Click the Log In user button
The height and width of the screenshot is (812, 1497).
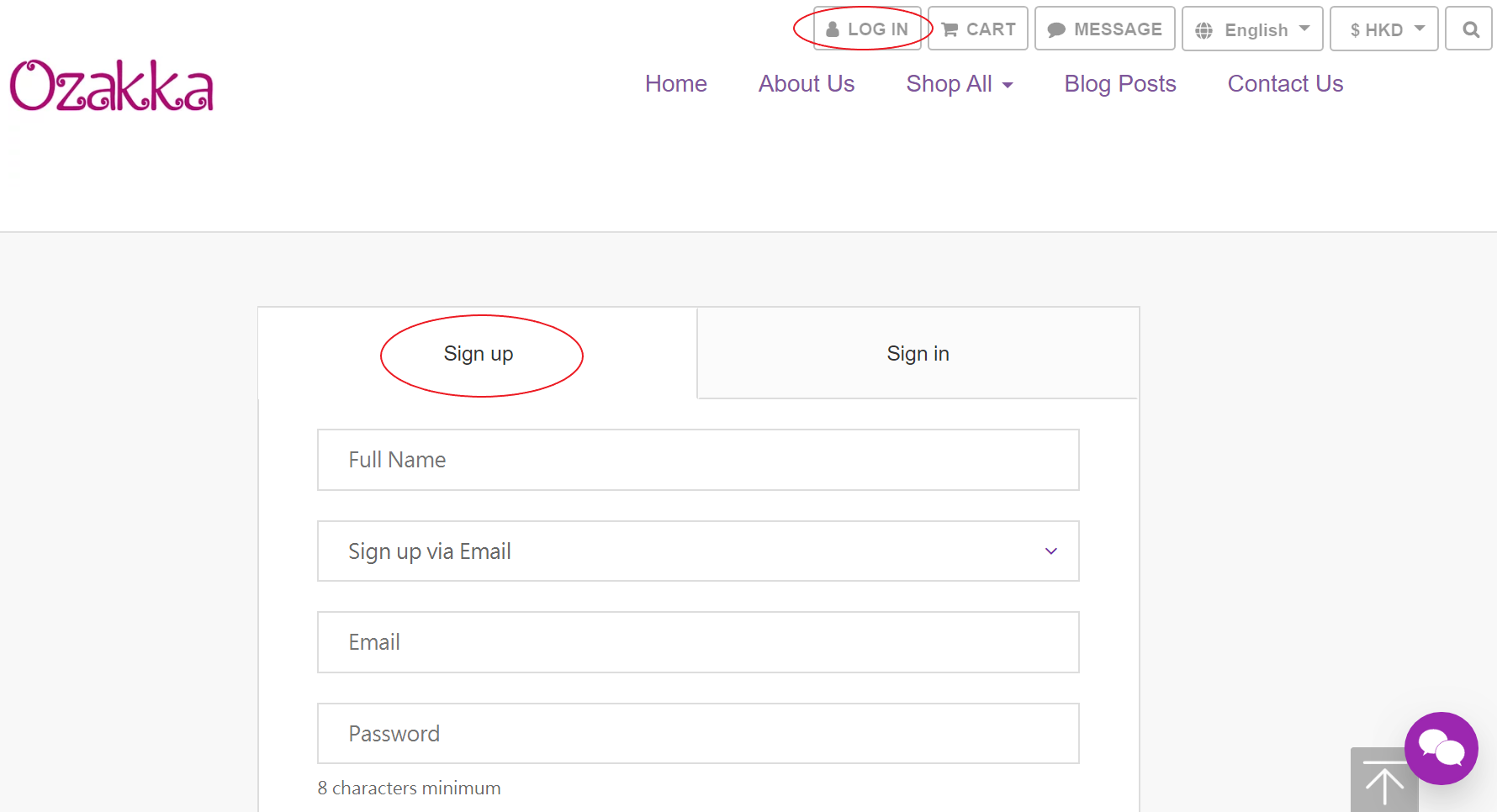point(867,29)
